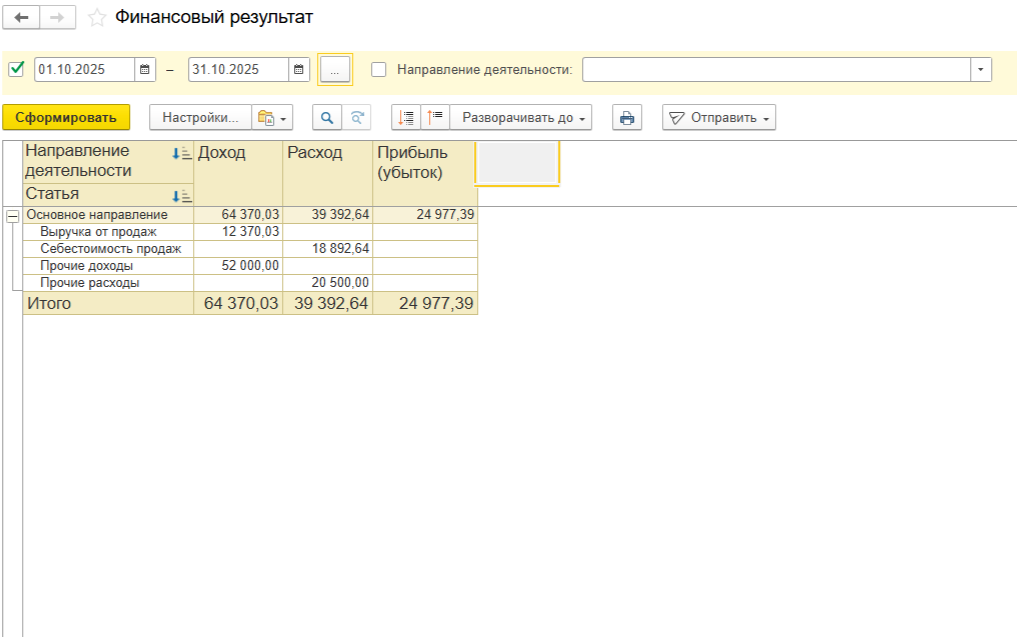The height and width of the screenshot is (637, 1017).
Task: Click the period selection ellipsis button
Action: point(335,70)
